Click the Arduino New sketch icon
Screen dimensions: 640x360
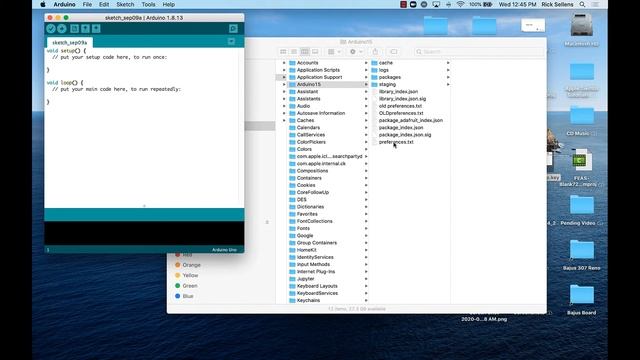tap(74, 29)
